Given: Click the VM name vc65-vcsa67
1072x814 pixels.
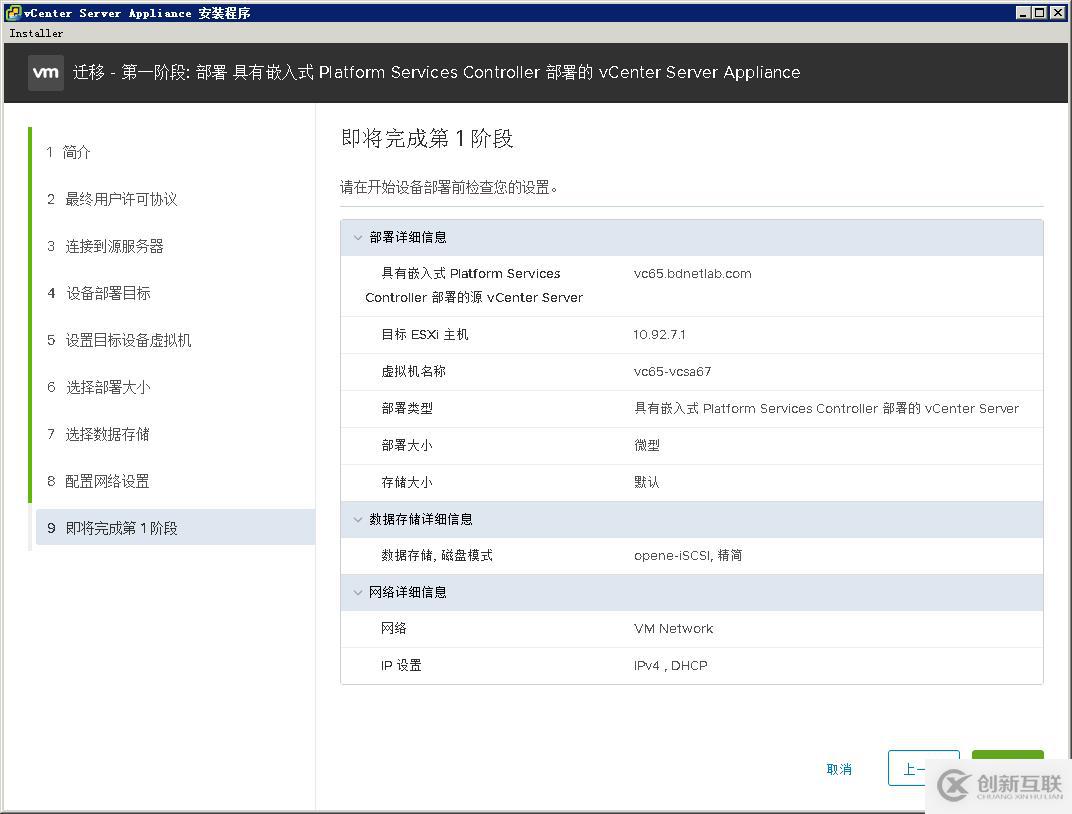Looking at the screenshot, I should click(672, 372).
